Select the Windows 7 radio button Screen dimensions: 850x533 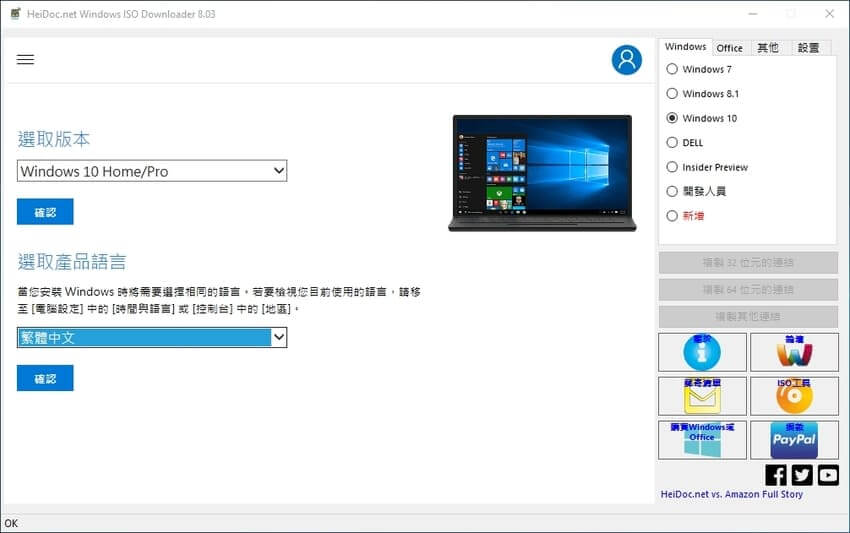[672, 69]
